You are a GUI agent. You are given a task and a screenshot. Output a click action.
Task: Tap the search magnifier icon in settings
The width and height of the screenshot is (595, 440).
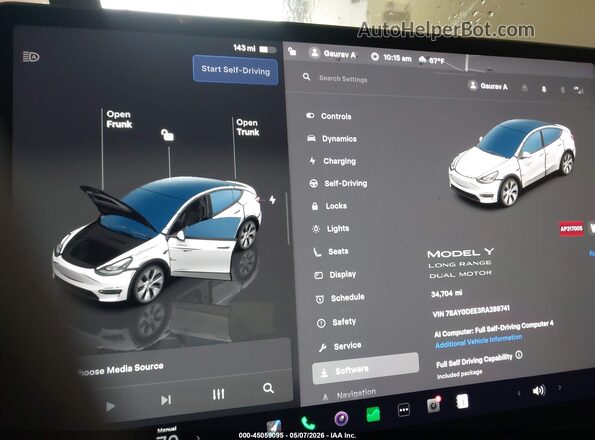[307, 77]
